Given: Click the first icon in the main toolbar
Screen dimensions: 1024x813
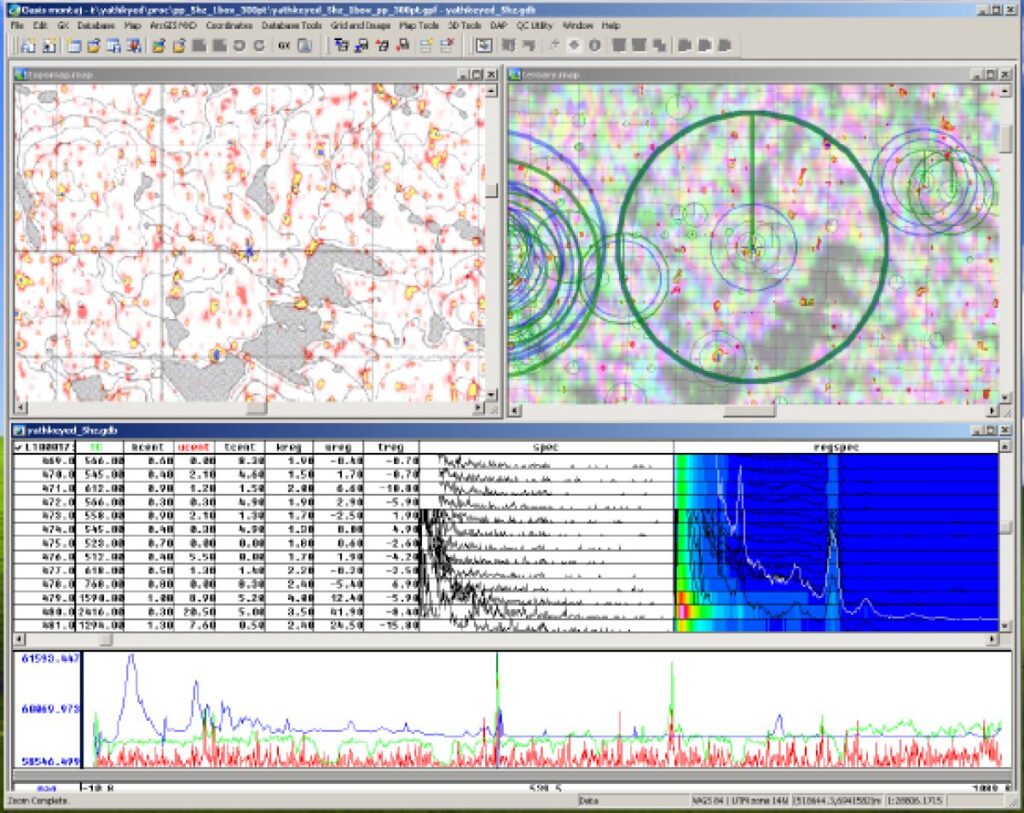Looking at the screenshot, I should [x=27, y=46].
